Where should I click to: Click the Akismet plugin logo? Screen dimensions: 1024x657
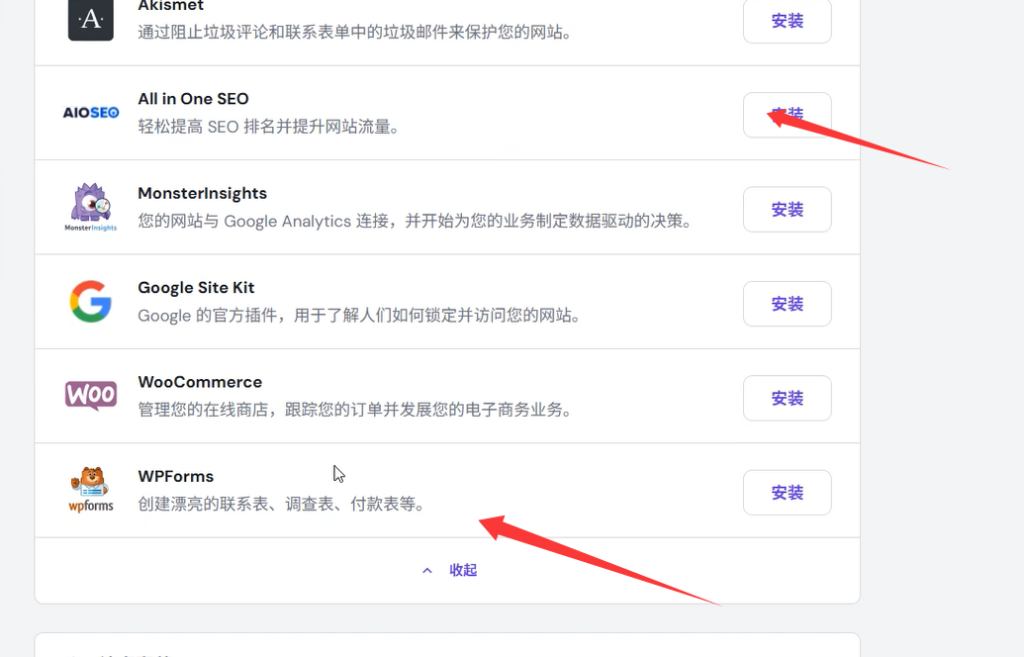click(x=91, y=19)
